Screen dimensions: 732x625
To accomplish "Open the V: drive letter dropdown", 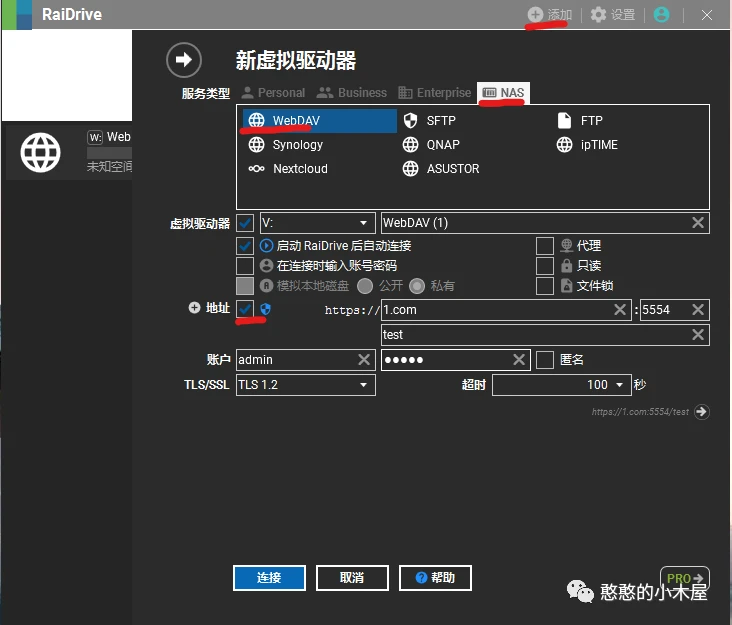I will [317, 223].
